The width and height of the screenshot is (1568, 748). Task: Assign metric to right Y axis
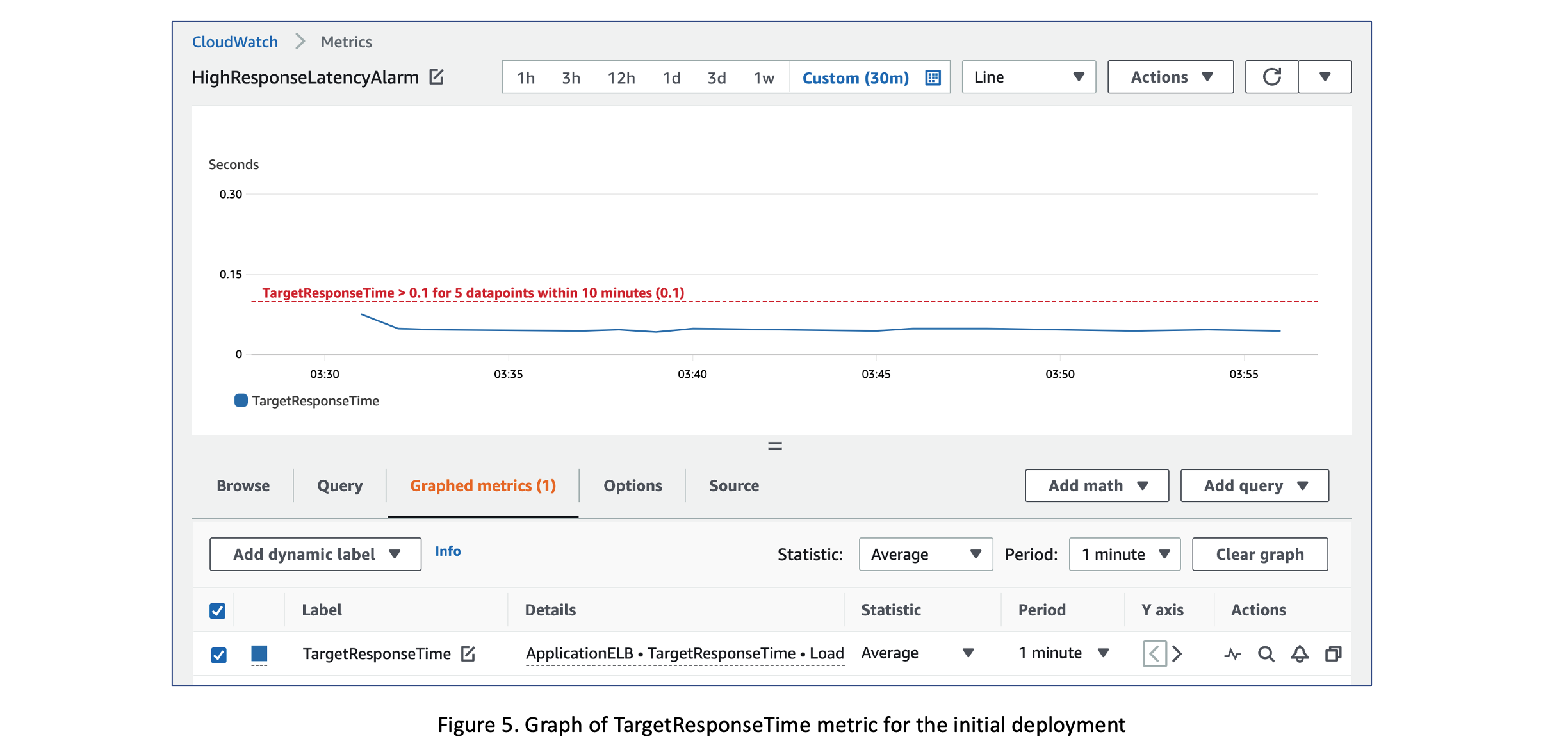click(1178, 654)
